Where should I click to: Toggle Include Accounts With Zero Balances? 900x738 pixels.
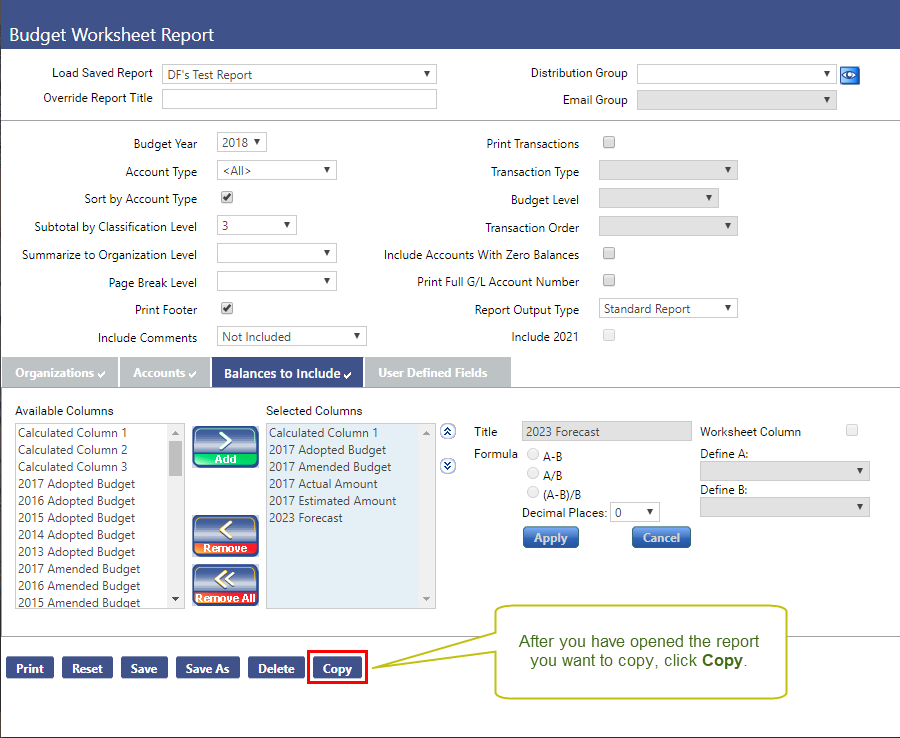[x=609, y=253]
